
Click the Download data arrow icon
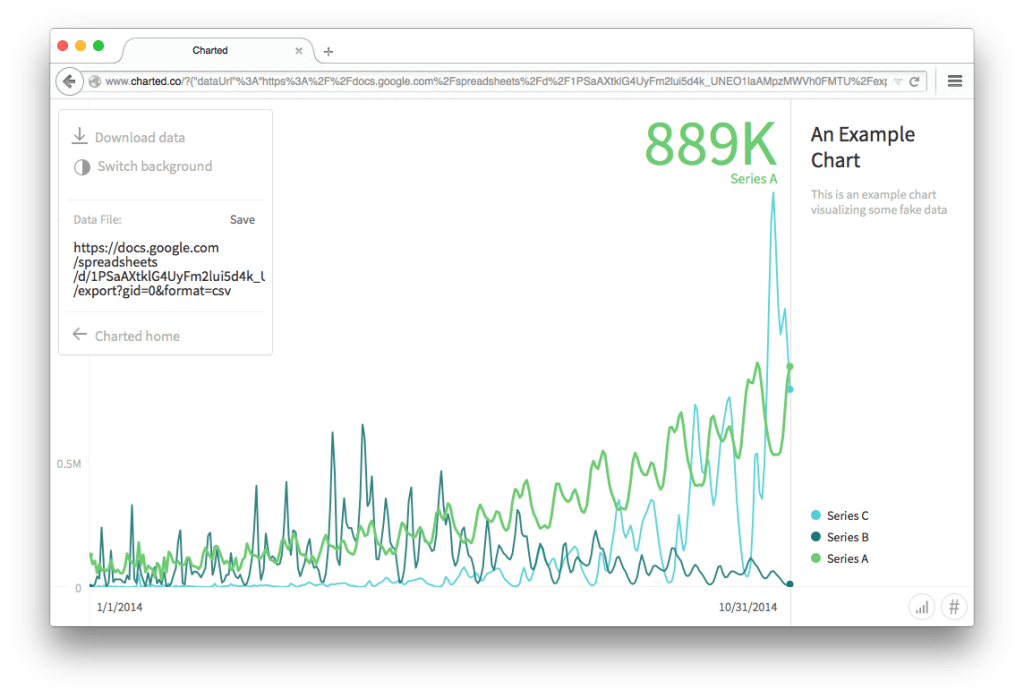coord(80,136)
